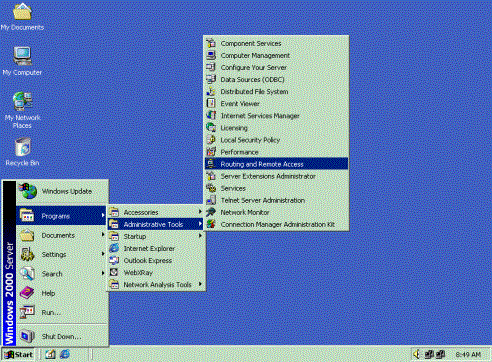The width and height of the screenshot is (492, 362).
Task: Expand the Accessories submenu
Action: pos(155,212)
